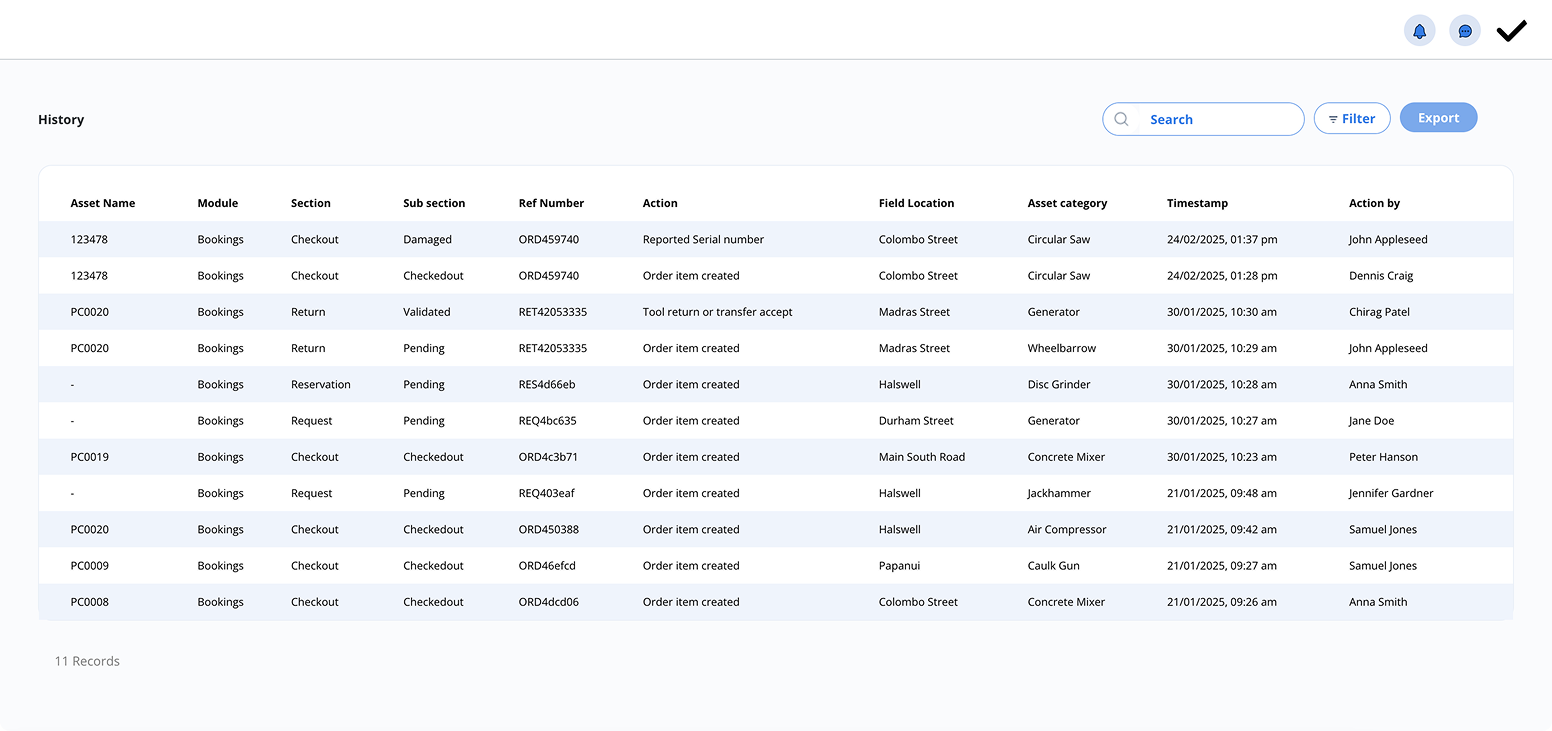Open the chat messages icon
Image resolution: width=1552 pixels, height=731 pixels.
click(1465, 31)
